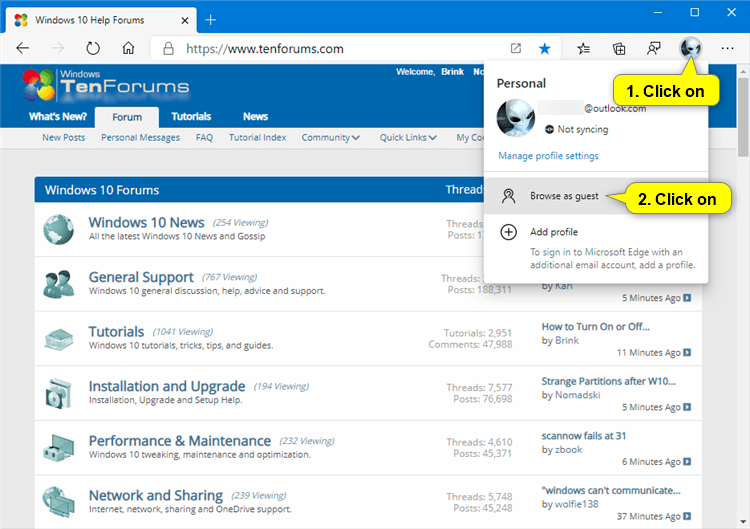Click the Tutorials forum icon
This screenshot has height=529, width=750.
pyautogui.click(x=58, y=339)
